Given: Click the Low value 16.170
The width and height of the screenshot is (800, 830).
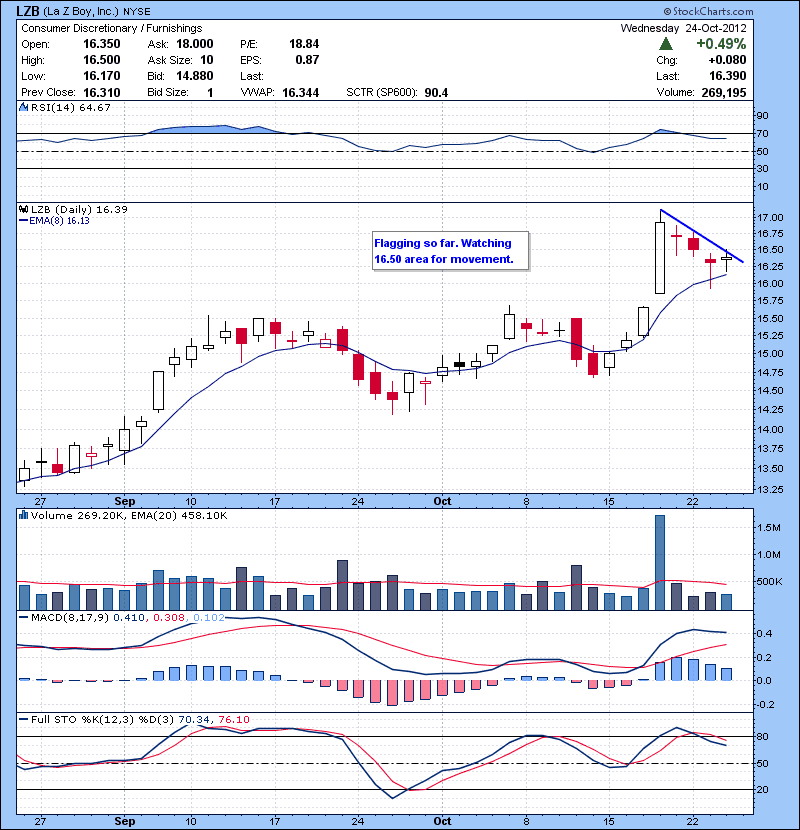Looking at the screenshot, I should [x=102, y=76].
